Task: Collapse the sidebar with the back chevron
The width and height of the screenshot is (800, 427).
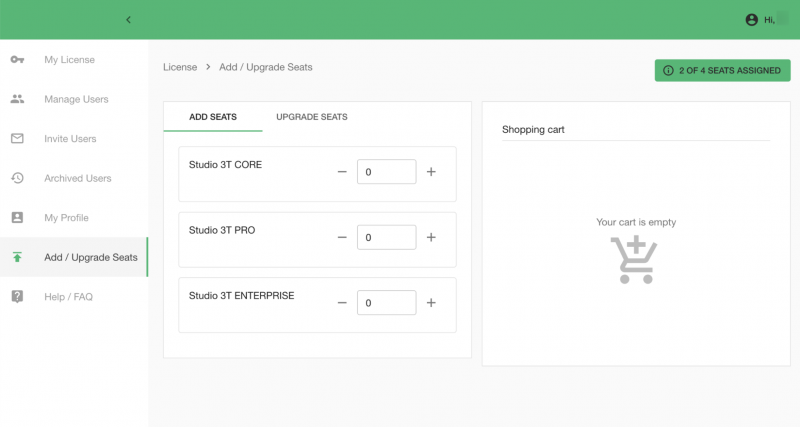Action: click(x=129, y=20)
